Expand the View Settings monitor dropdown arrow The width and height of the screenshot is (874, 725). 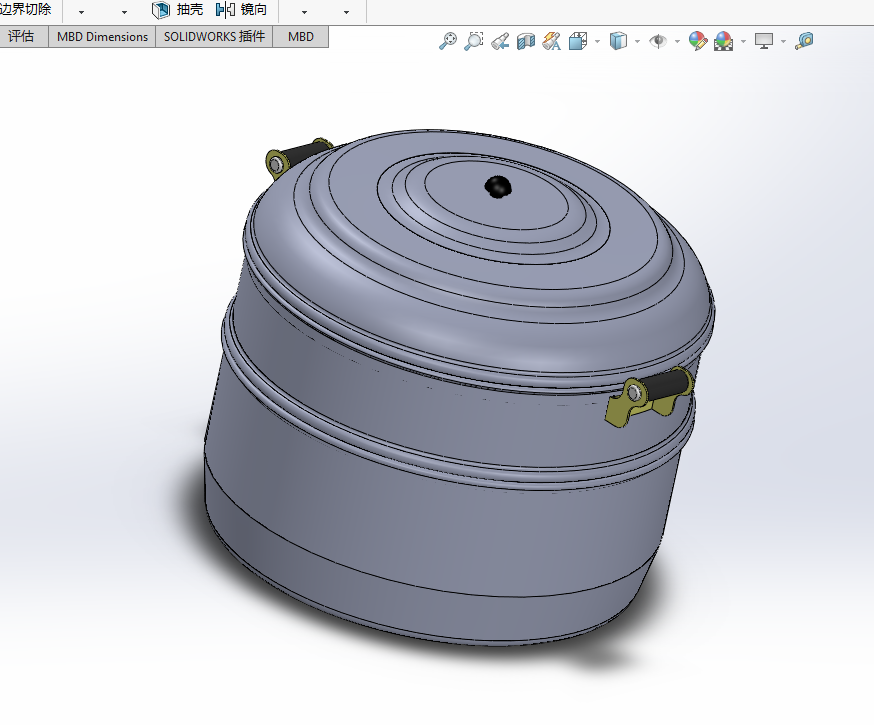point(783,42)
